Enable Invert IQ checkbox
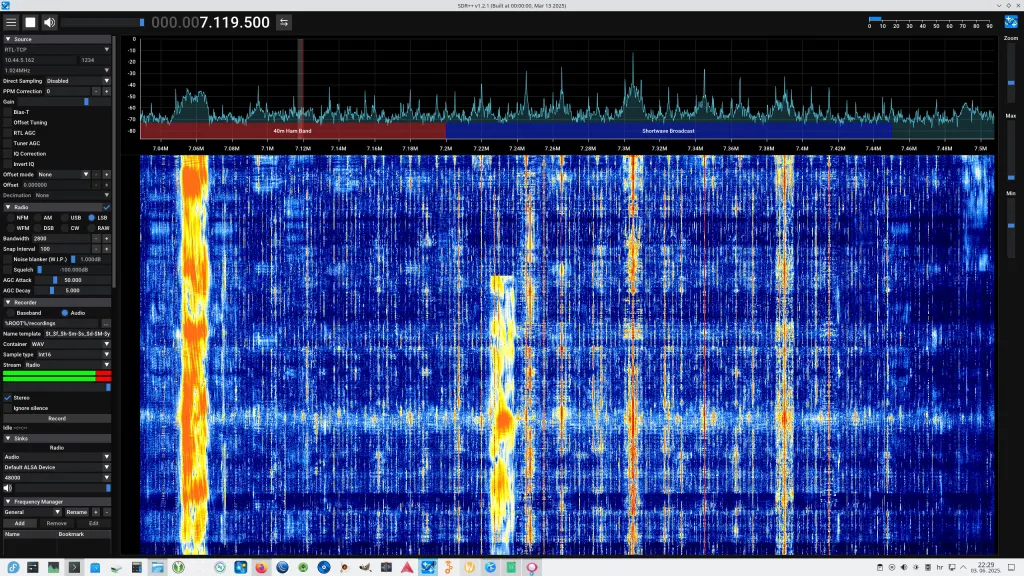Screen dimensions: 1024x576 point(8,164)
